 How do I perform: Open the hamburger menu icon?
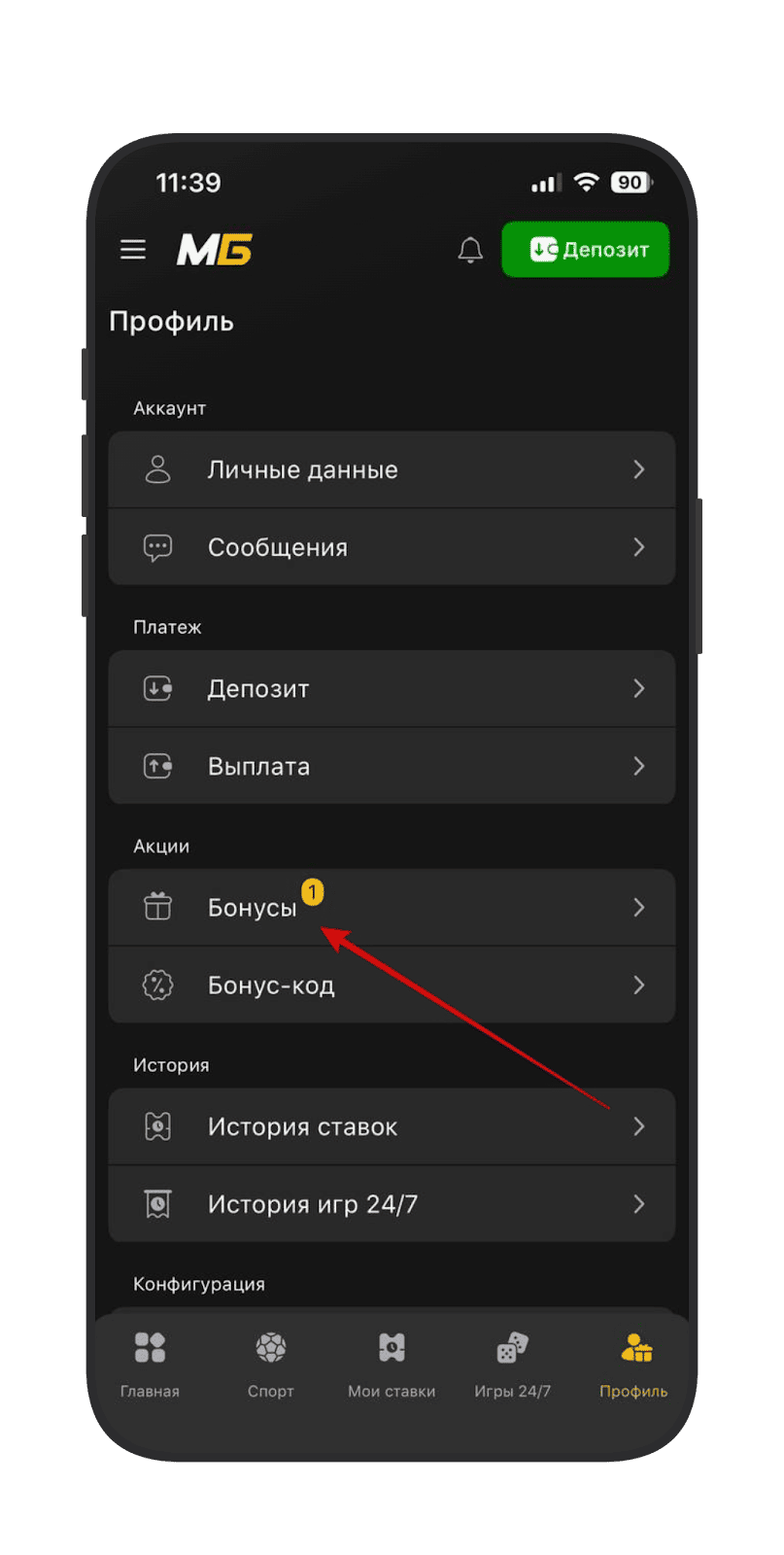[x=133, y=250]
